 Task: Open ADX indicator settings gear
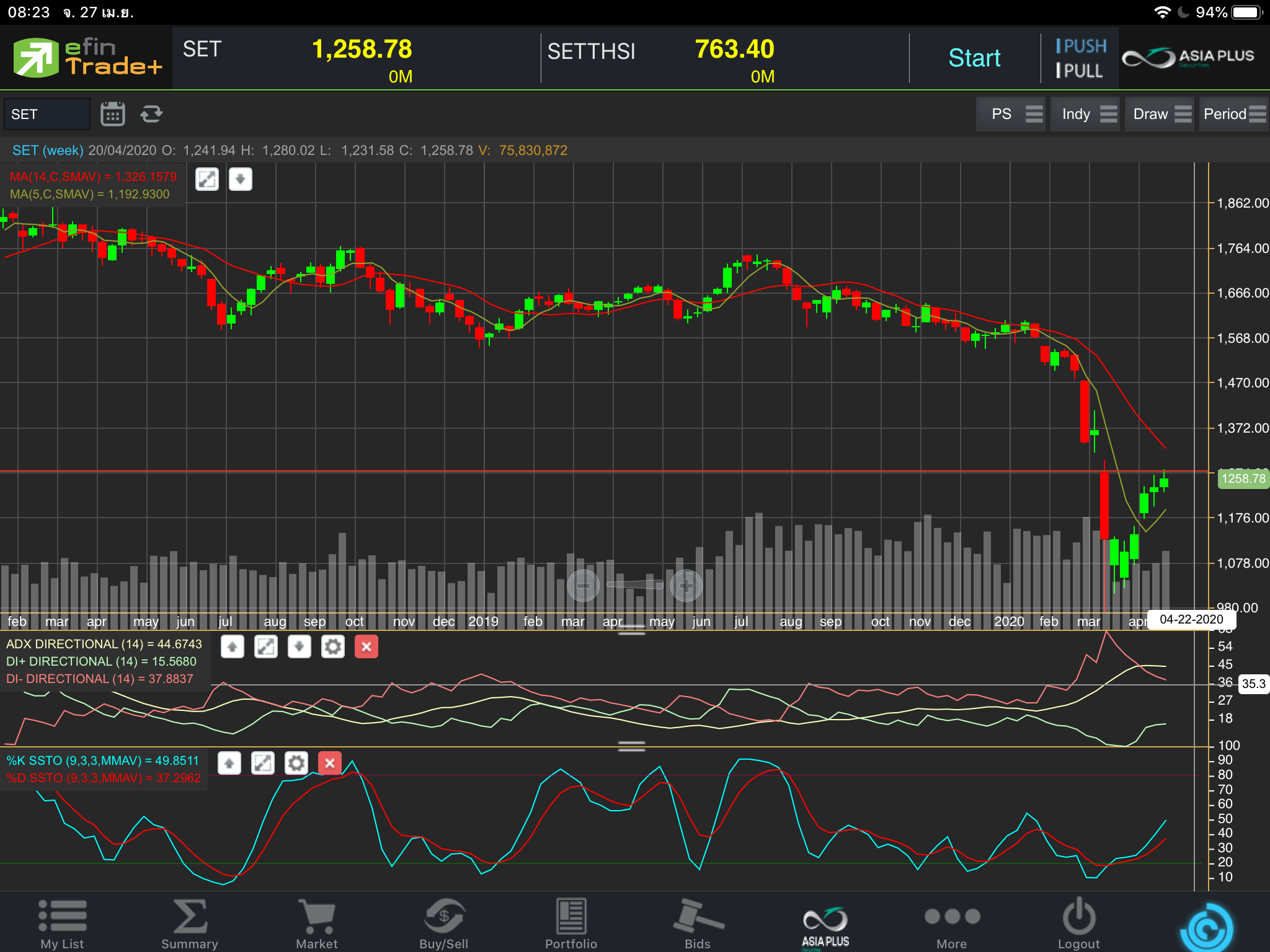pos(333,647)
